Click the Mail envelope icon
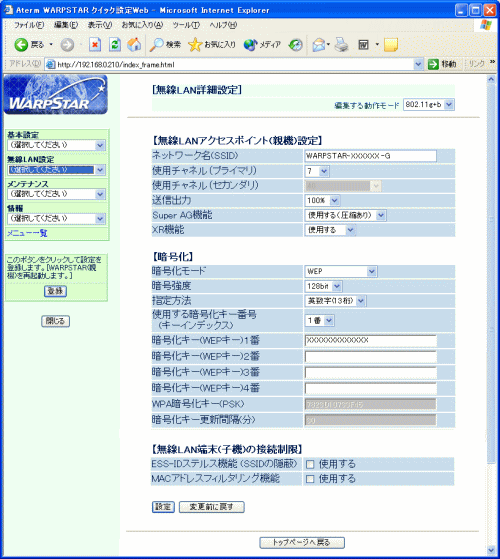Viewport: 500px width, 559px height. click(319, 45)
